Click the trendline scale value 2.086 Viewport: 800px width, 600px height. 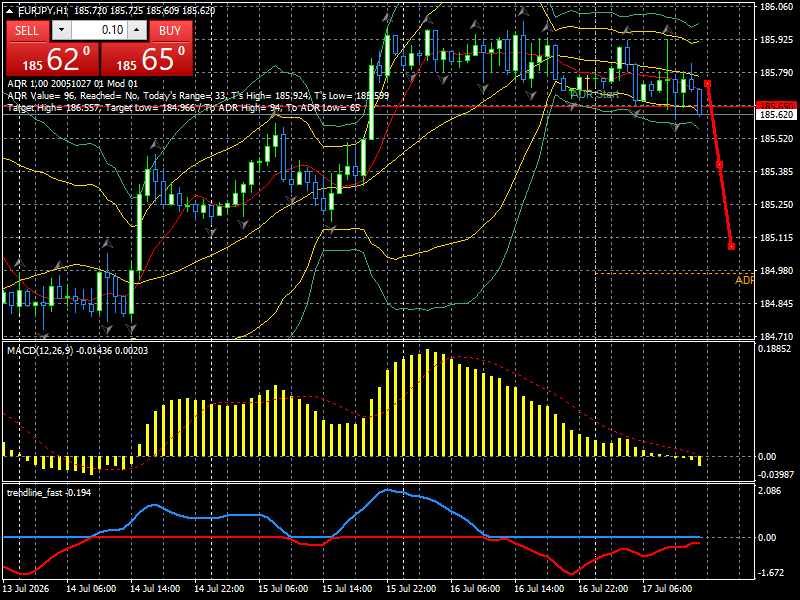(x=769, y=490)
